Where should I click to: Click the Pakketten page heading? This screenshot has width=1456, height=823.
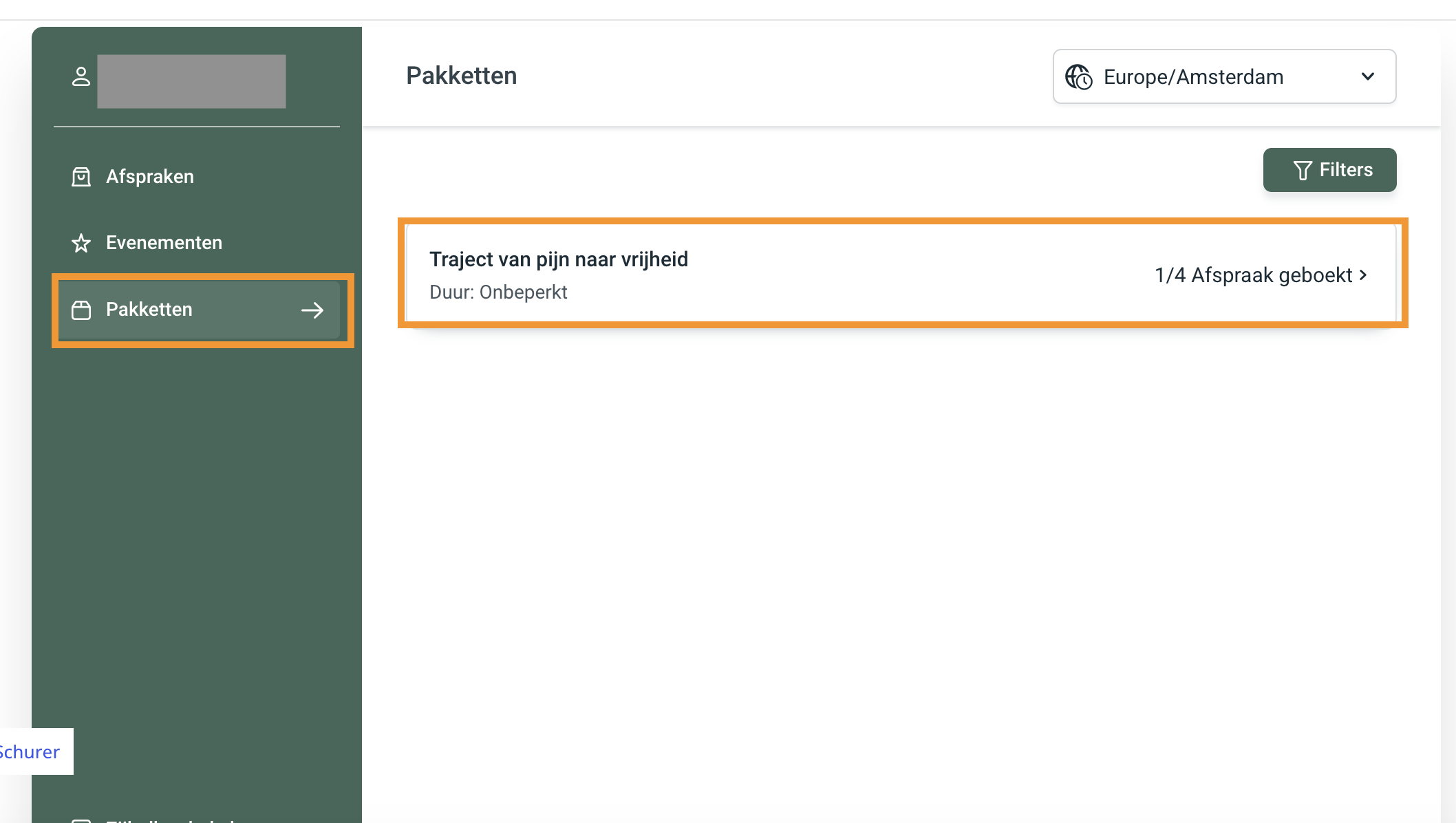point(461,76)
